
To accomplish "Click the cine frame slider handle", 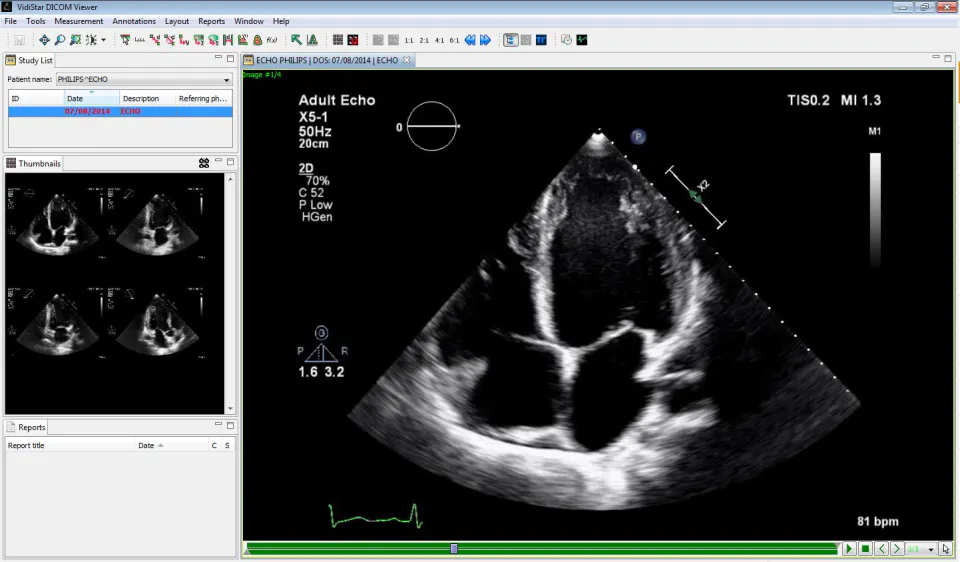I will tap(454, 549).
